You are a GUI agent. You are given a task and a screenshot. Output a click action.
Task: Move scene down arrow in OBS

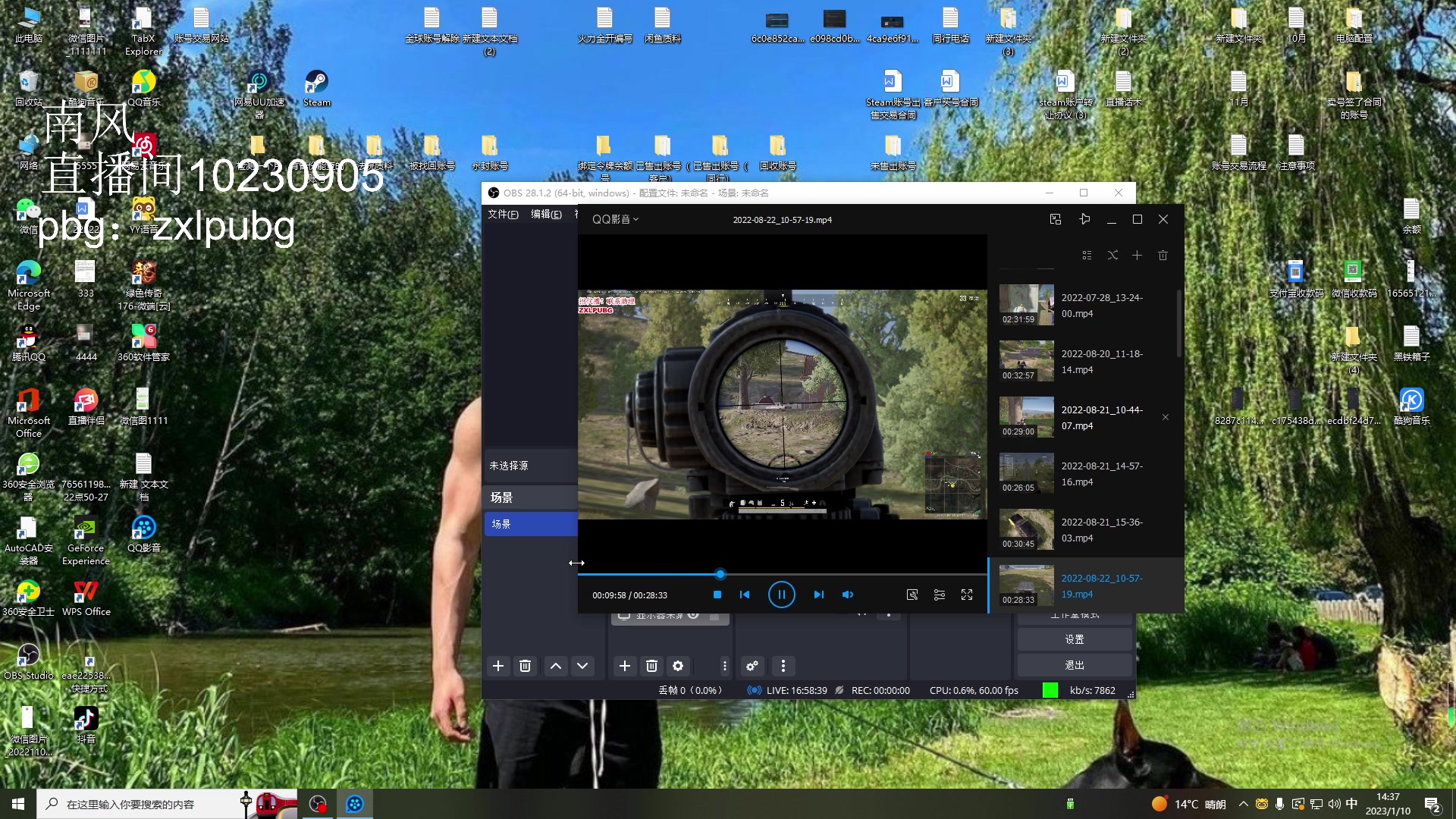coord(582,666)
